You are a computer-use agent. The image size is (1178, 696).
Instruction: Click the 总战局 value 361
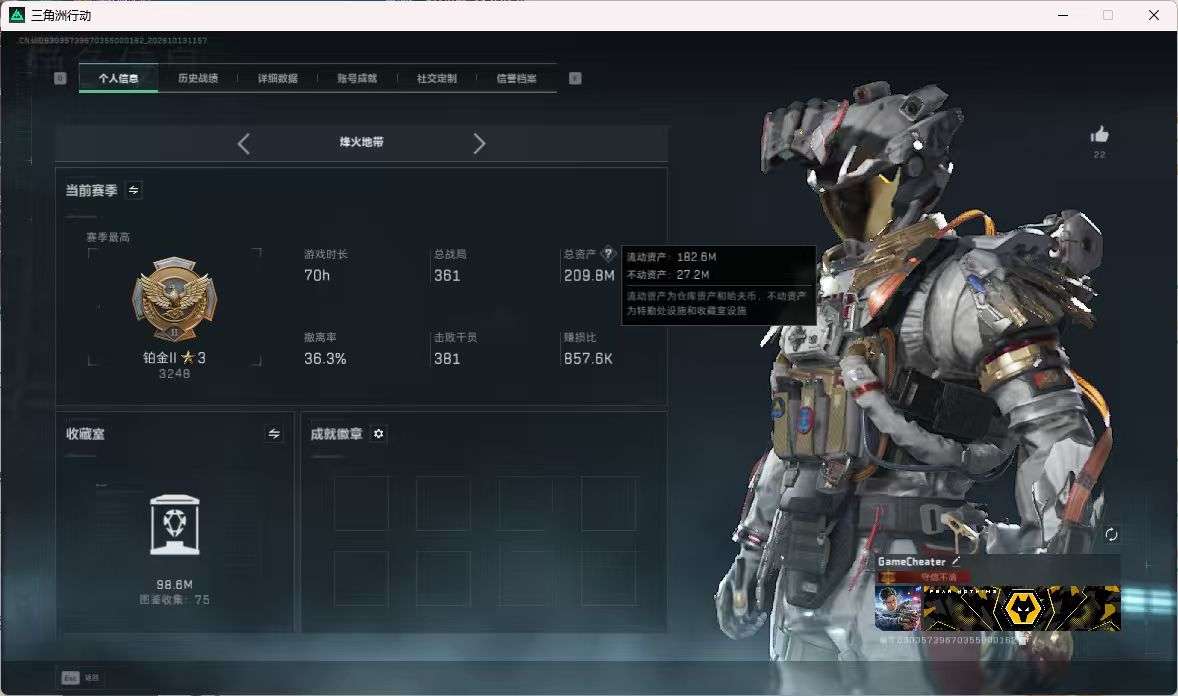pyautogui.click(x=447, y=276)
